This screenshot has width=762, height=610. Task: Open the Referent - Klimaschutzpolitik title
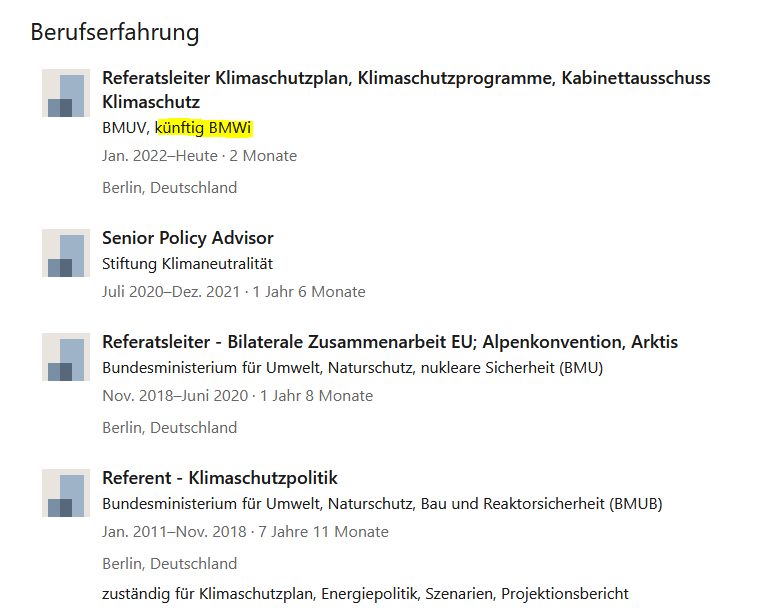(220, 478)
